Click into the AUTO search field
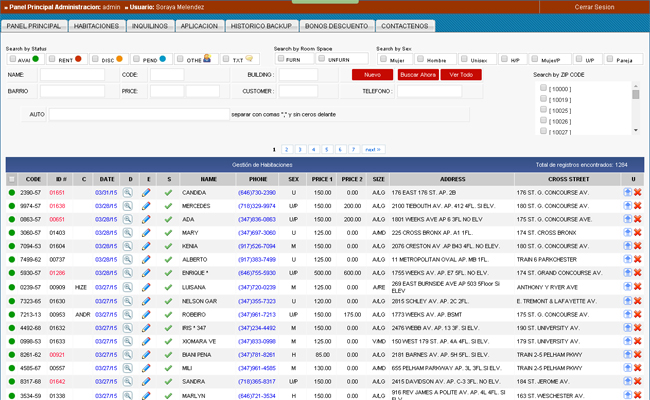Image resolution: width=650 pixels, height=400 pixels. (x=138, y=114)
